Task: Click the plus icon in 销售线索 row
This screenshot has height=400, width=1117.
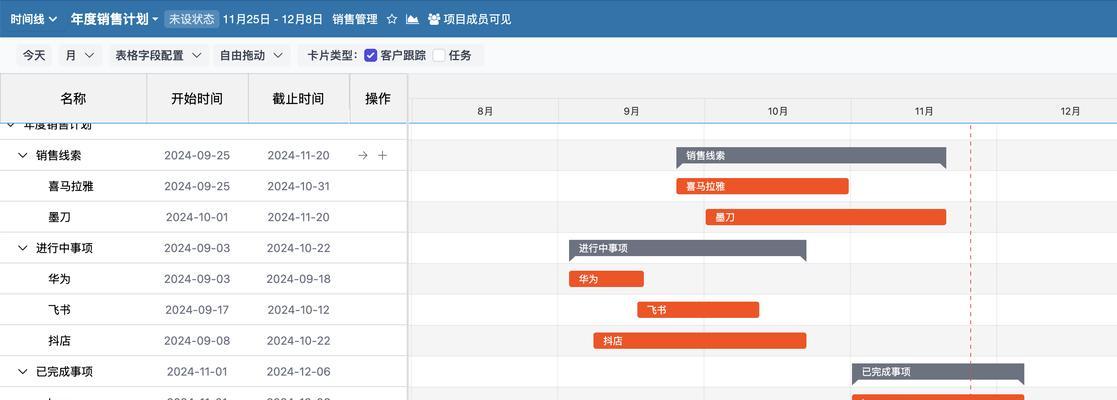Action: tap(383, 155)
